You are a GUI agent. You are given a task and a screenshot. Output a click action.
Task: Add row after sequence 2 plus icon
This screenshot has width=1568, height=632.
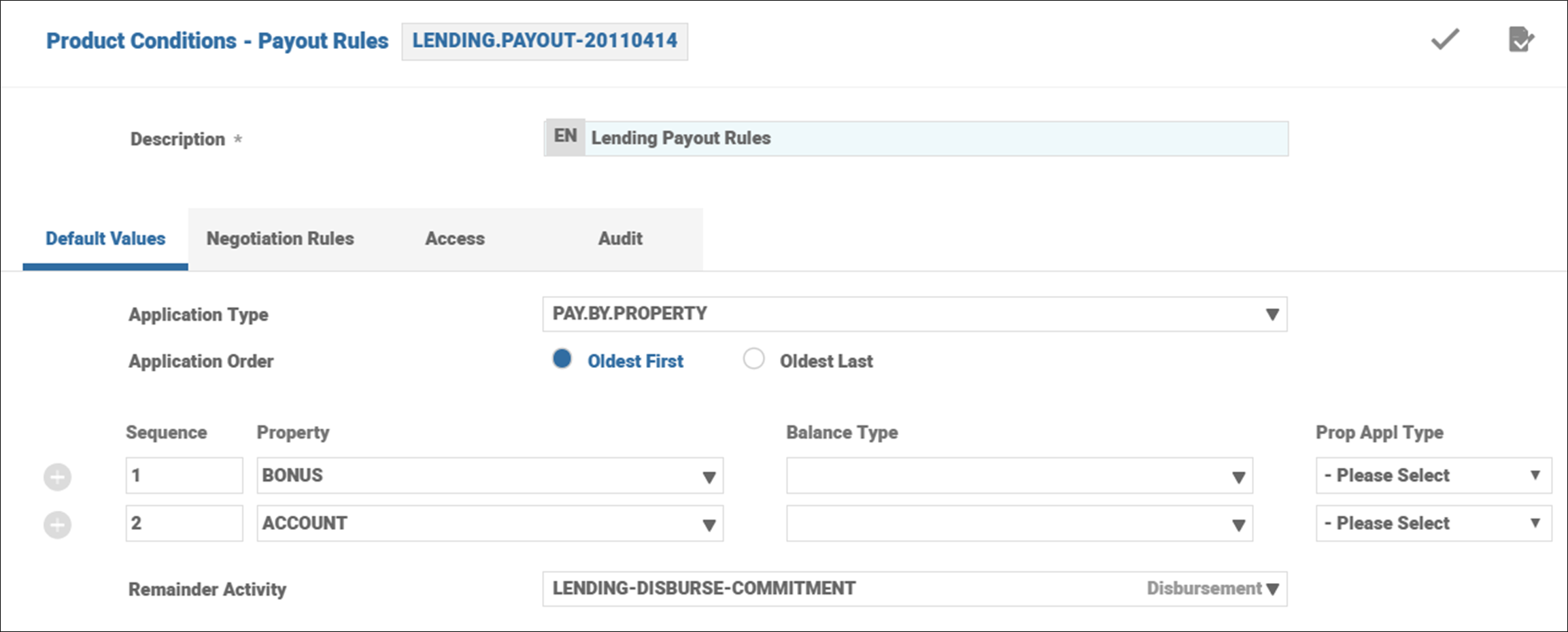[58, 525]
